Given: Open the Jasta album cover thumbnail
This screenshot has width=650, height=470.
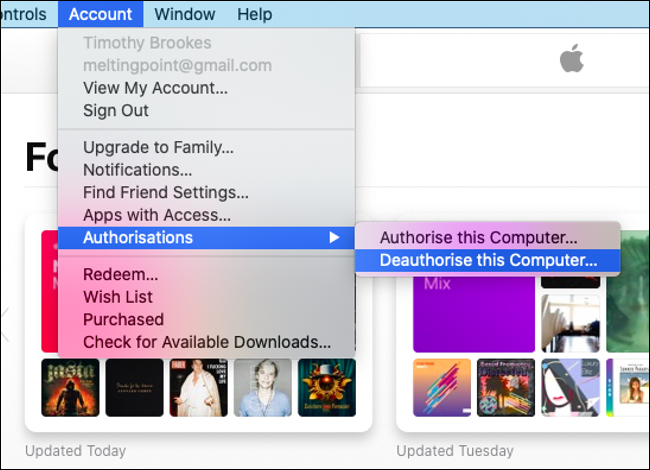Looking at the screenshot, I should [70, 388].
